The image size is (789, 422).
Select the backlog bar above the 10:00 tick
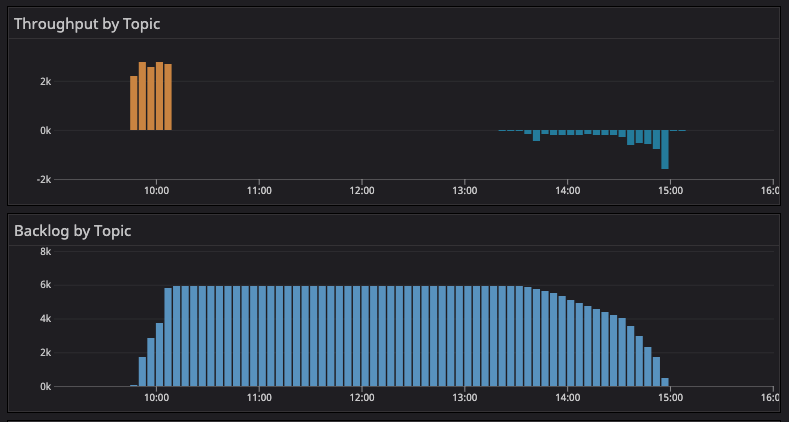[159, 355]
